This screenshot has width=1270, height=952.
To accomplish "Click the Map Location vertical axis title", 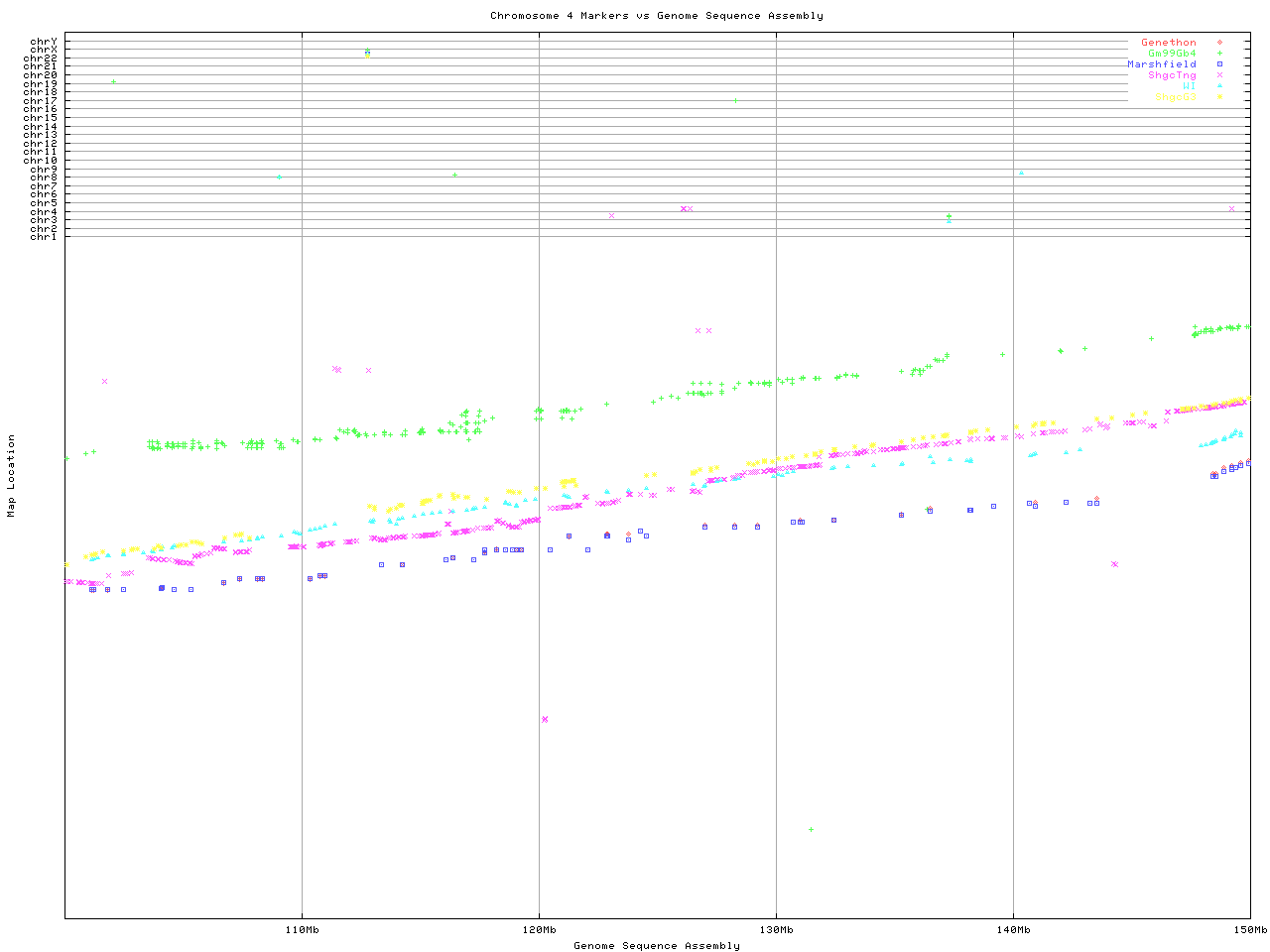I will [12, 476].
